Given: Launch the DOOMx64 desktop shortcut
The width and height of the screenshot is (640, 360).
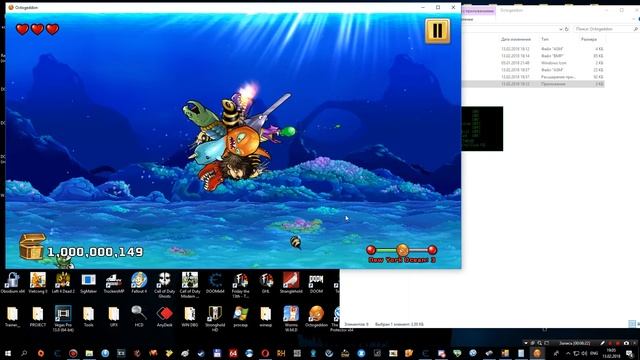Looking at the screenshot, I should pos(215,283).
